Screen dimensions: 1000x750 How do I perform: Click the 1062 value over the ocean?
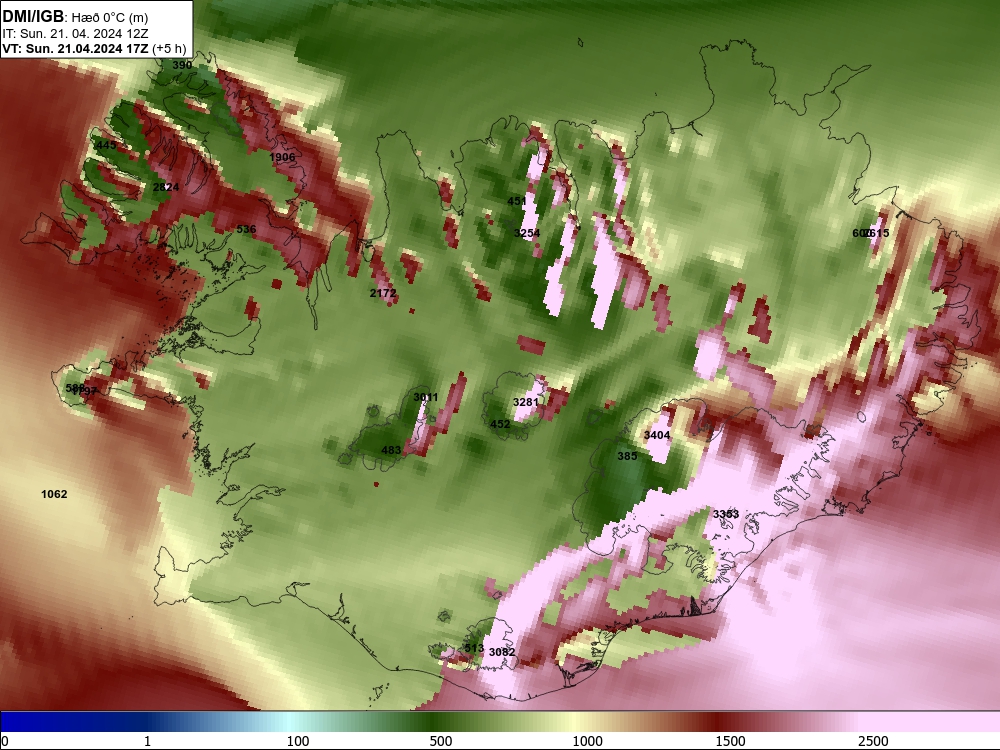coord(54,494)
